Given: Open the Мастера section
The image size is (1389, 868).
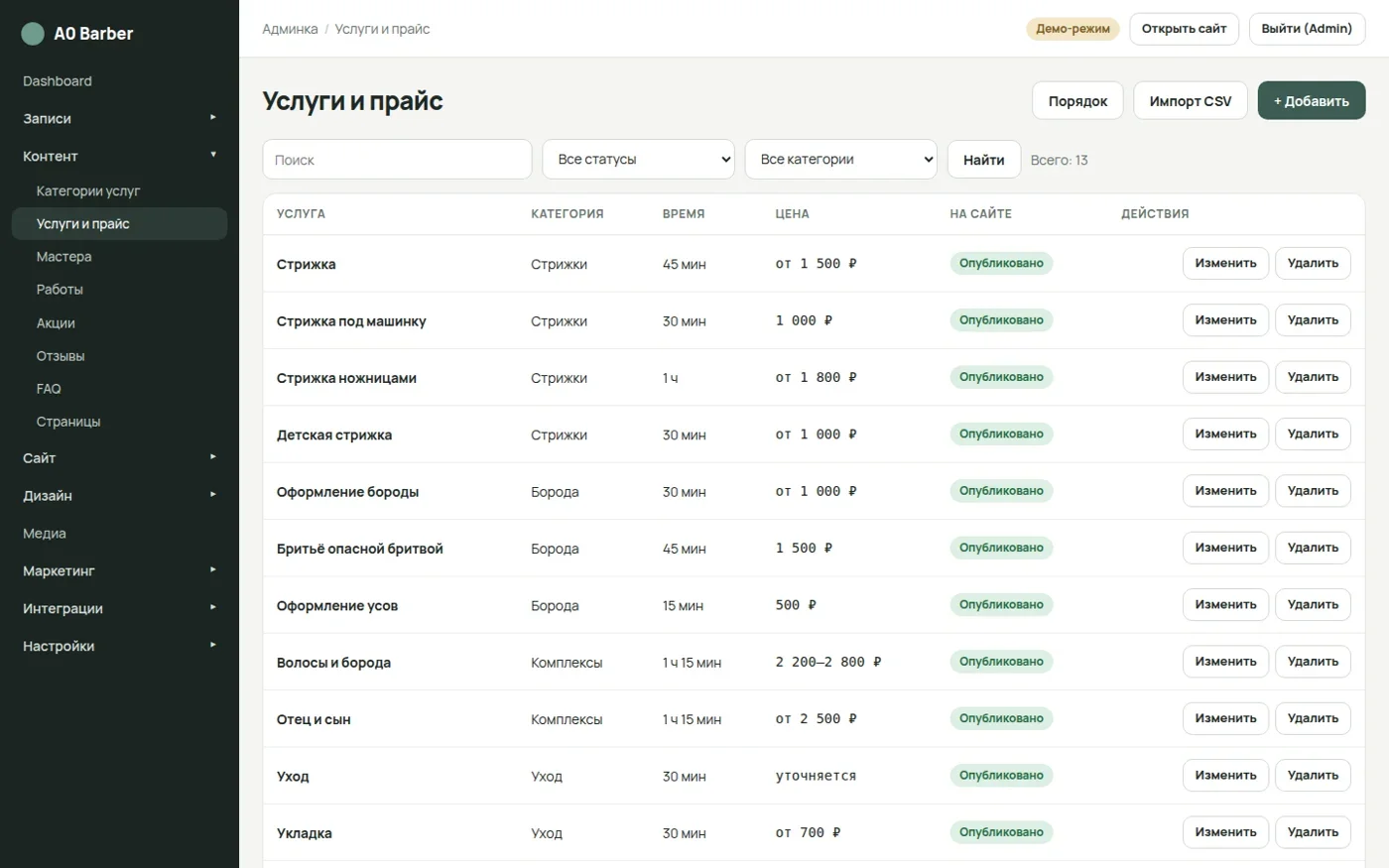Looking at the screenshot, I should 119,257.
